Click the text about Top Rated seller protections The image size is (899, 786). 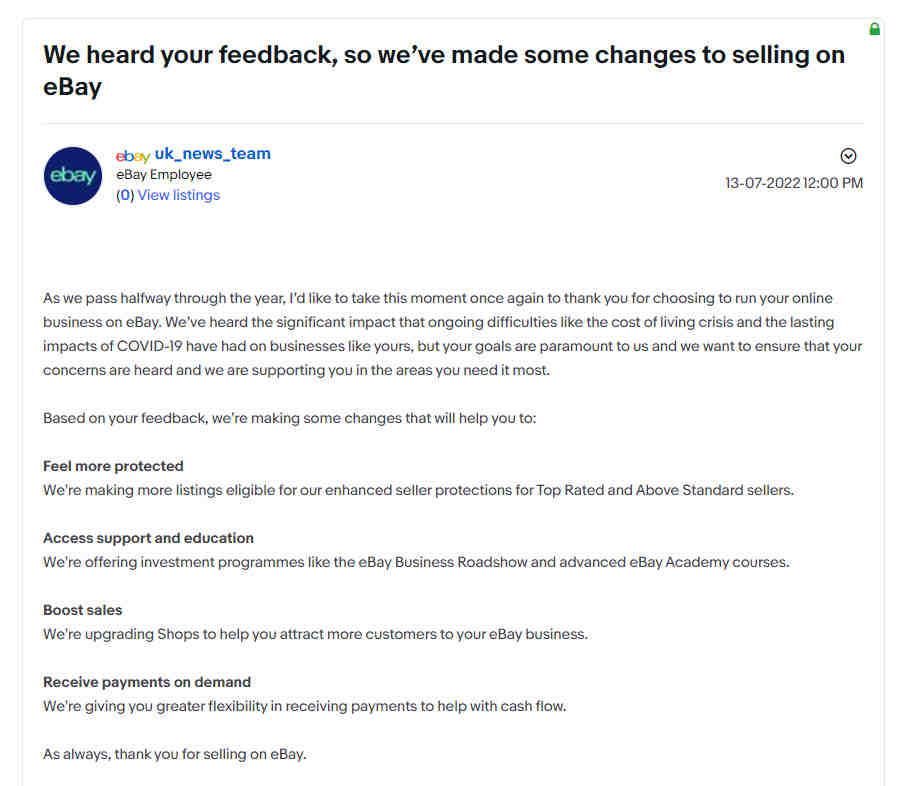click(419, 491)
